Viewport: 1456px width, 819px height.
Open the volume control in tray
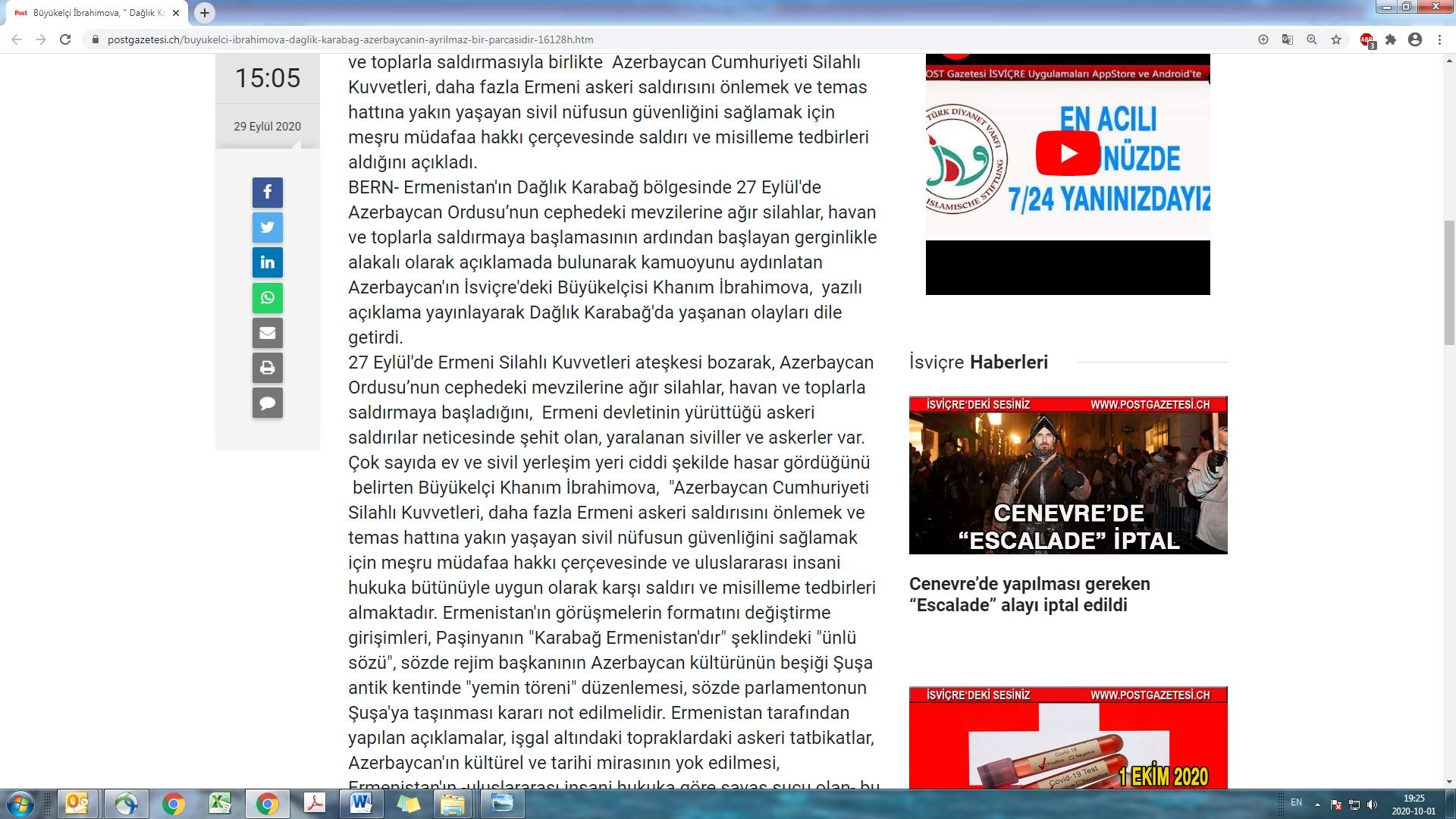(x=1372, y=805)
